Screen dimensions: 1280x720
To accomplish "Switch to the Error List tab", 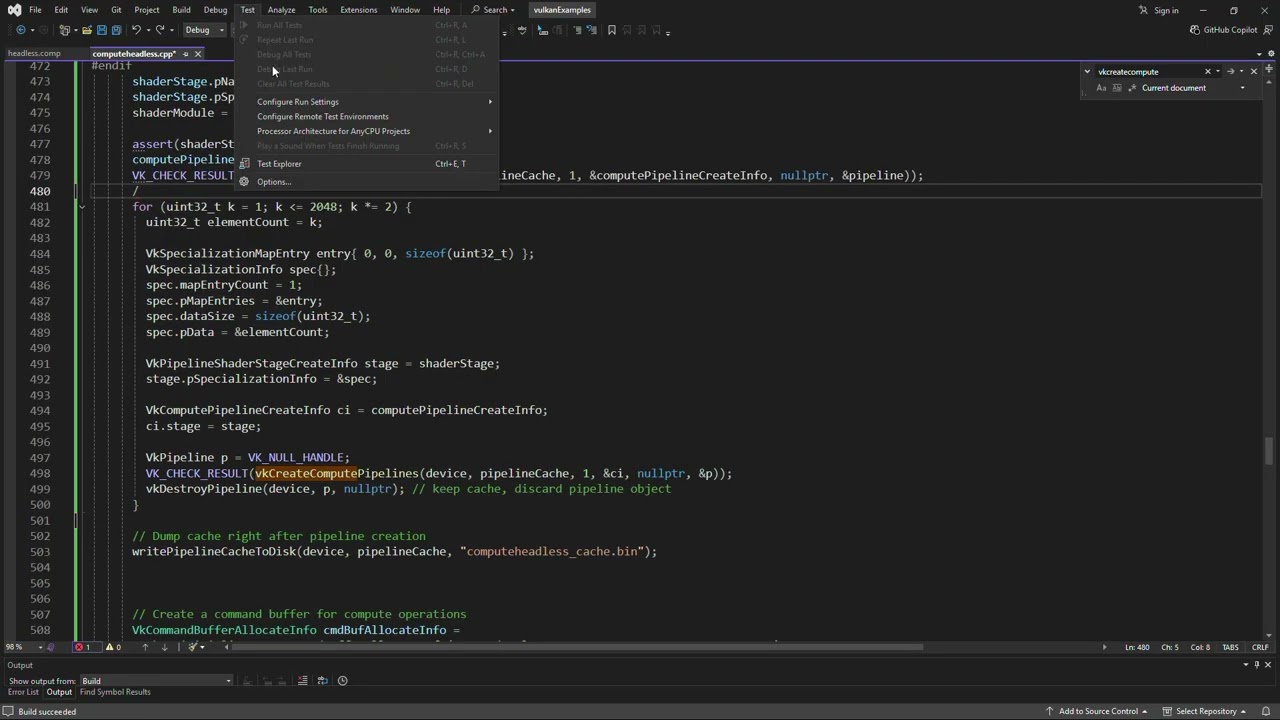I will (23, 692).
